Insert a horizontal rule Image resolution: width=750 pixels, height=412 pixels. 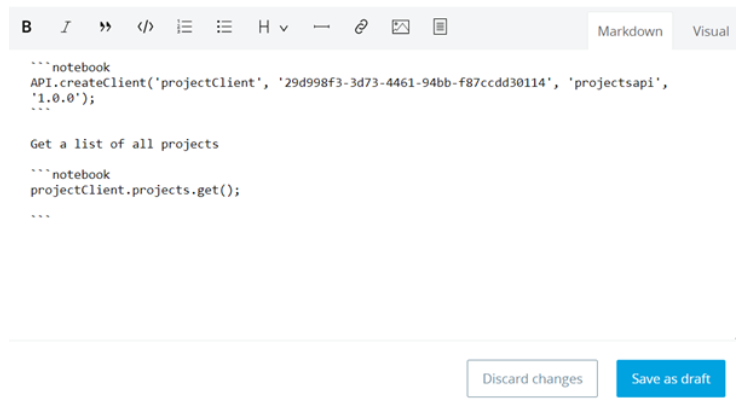[321, 28]
